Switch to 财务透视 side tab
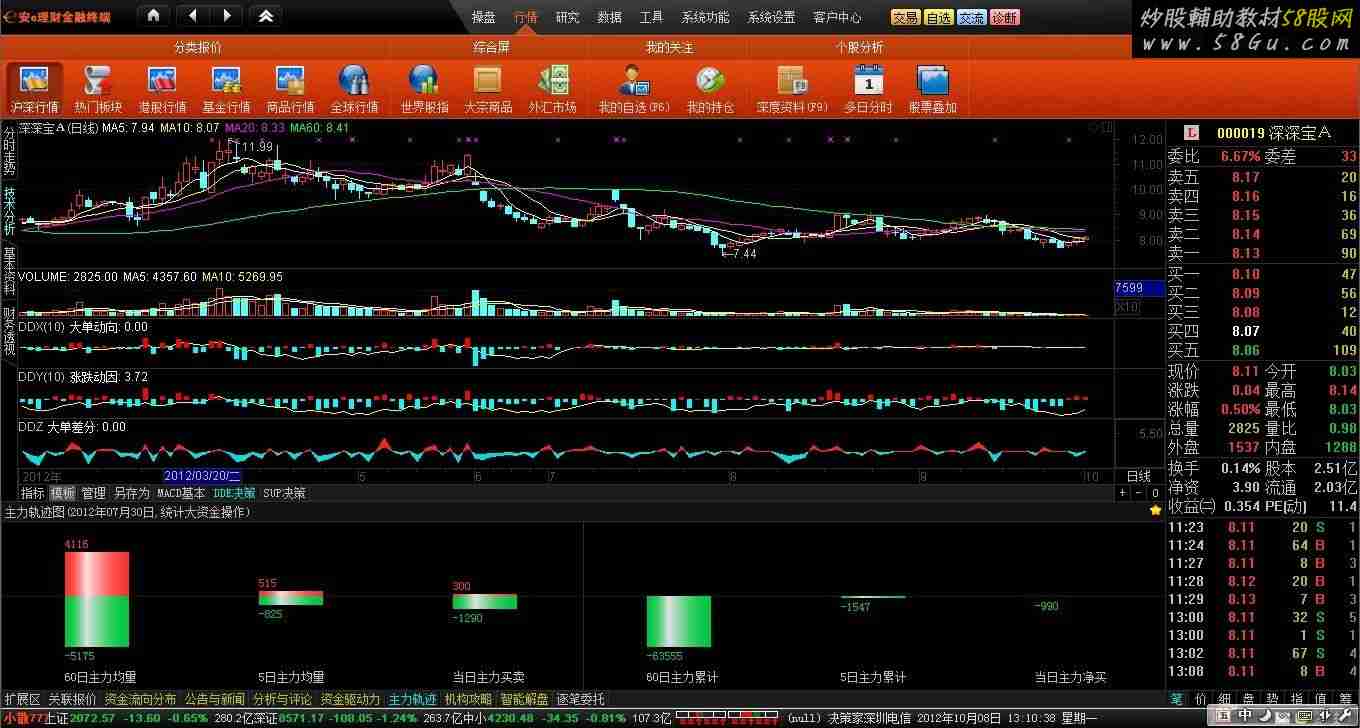This screenshot has height=728, width=1360. point(9,329)
